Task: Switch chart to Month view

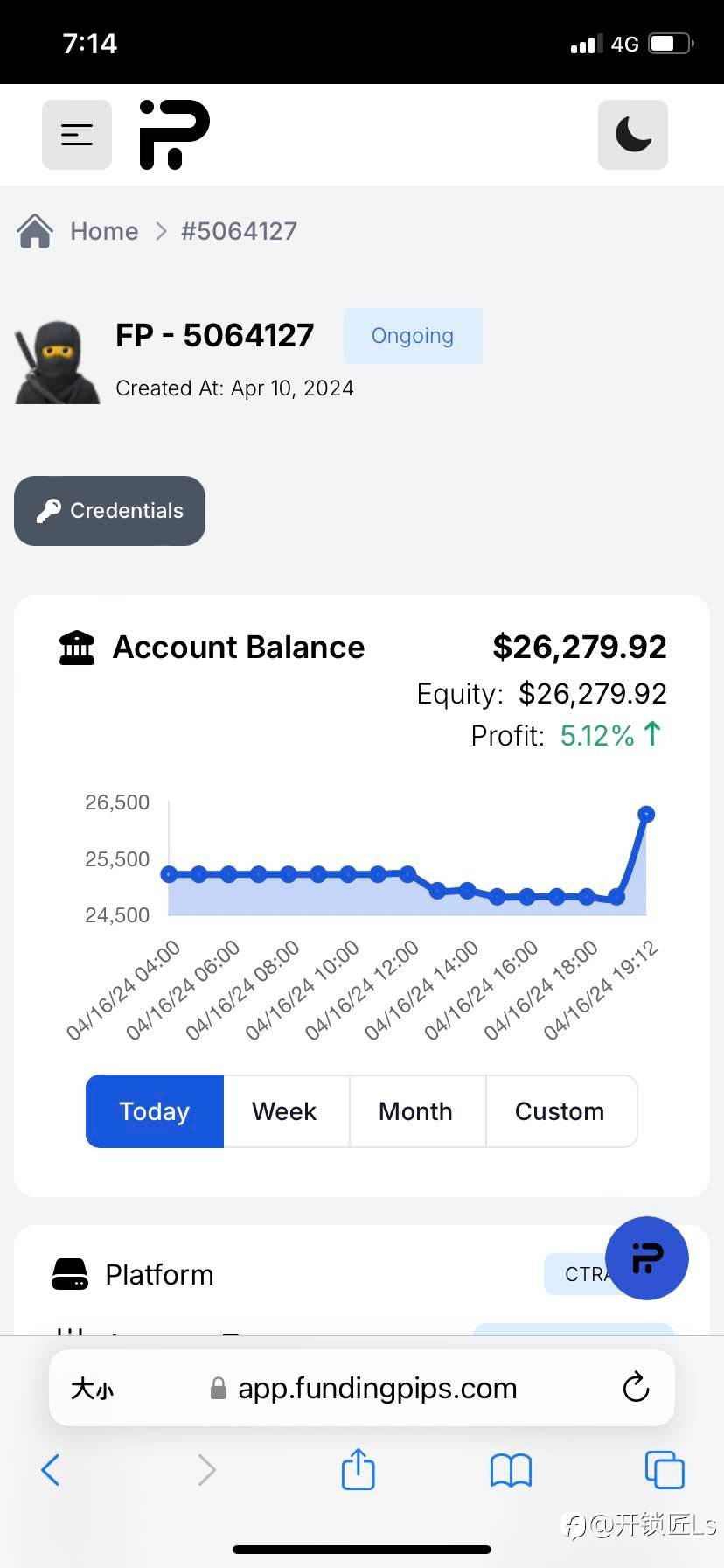Action: (415, 1111)
